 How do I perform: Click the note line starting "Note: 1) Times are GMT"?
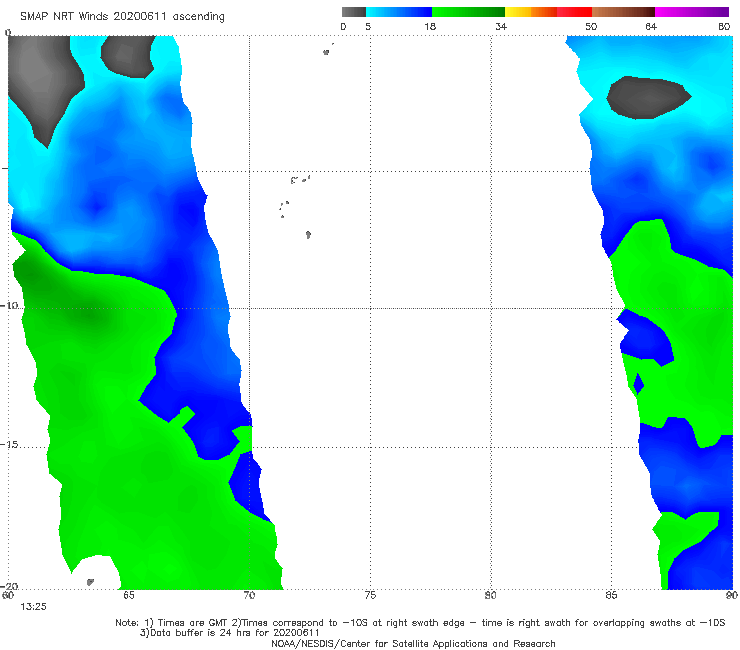click(x=420, y=623)
